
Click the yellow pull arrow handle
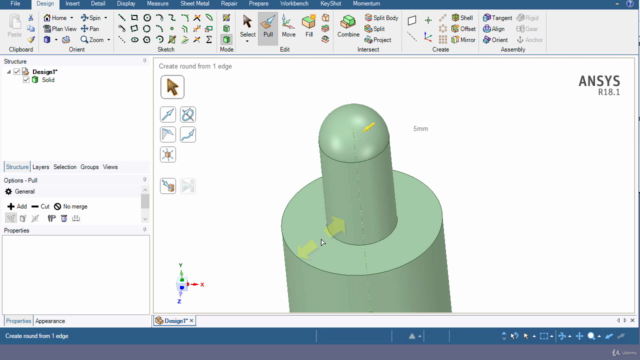point(369,128)
